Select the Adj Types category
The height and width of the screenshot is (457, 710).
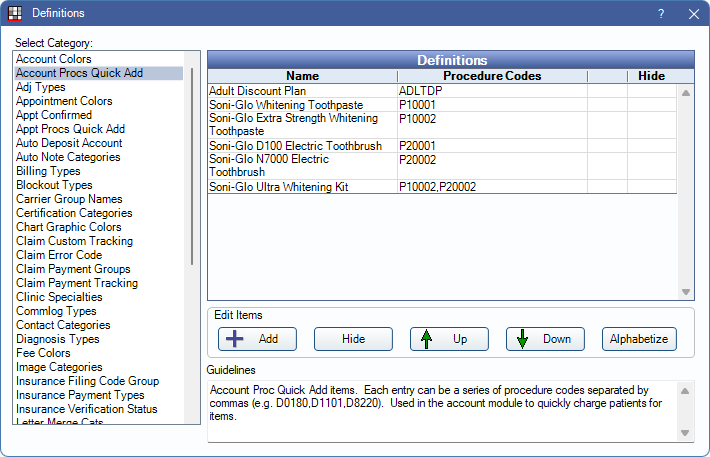point(41,87)
